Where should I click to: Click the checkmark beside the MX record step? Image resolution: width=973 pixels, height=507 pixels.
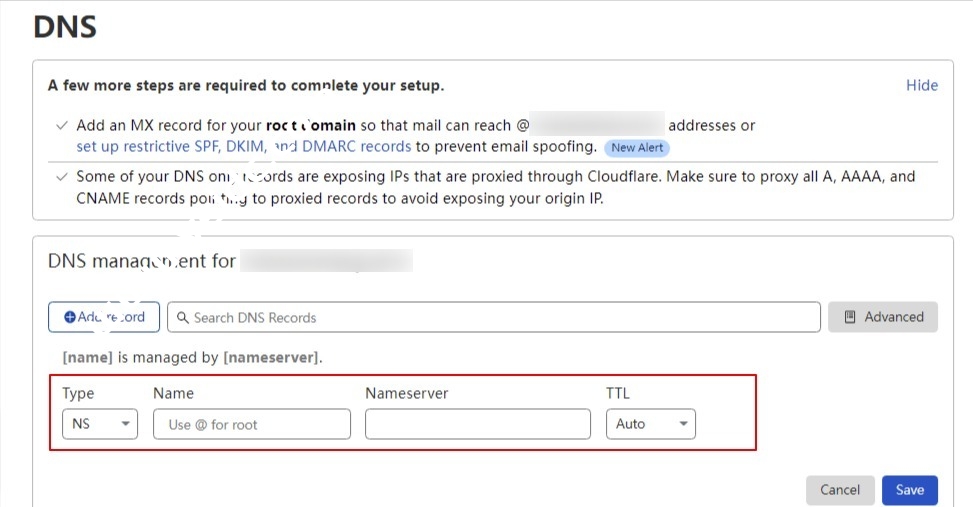(62, 126)
